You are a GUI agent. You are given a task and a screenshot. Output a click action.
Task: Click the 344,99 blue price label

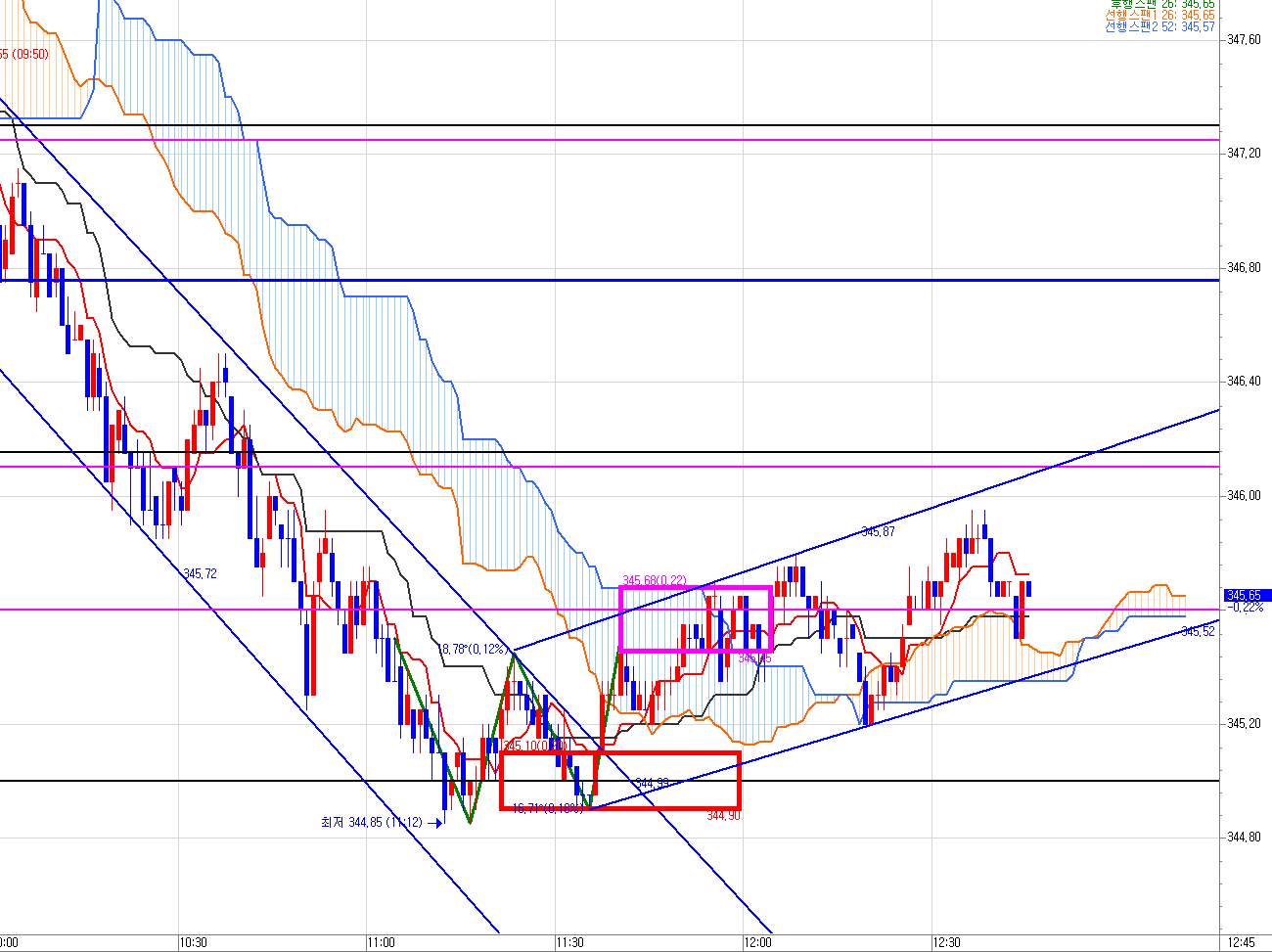pos(653,783)
